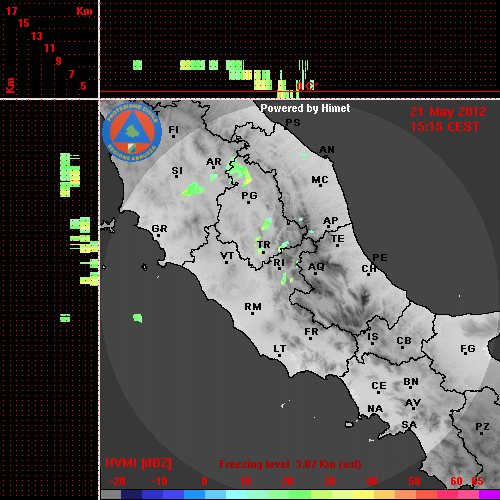Click the VT city label
The image size is (500, 500).
click(227, 256)
